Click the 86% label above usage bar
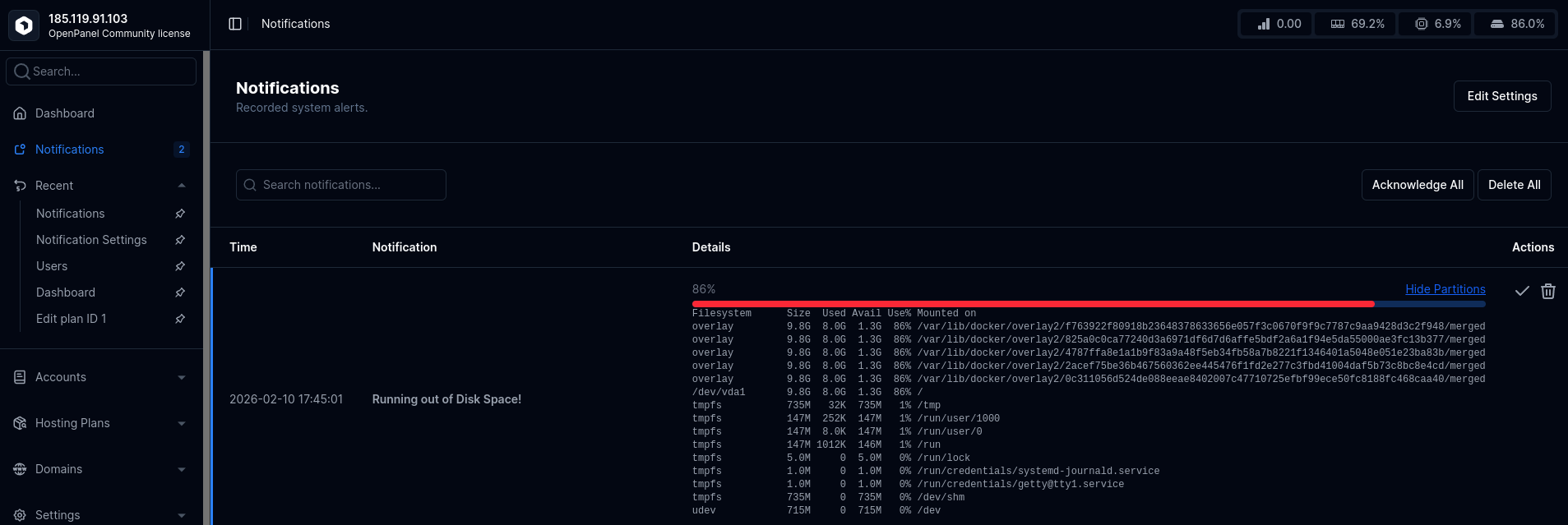Image resolution: width=1568 pixels, height=525 pixels. click(x=704, y=289)
